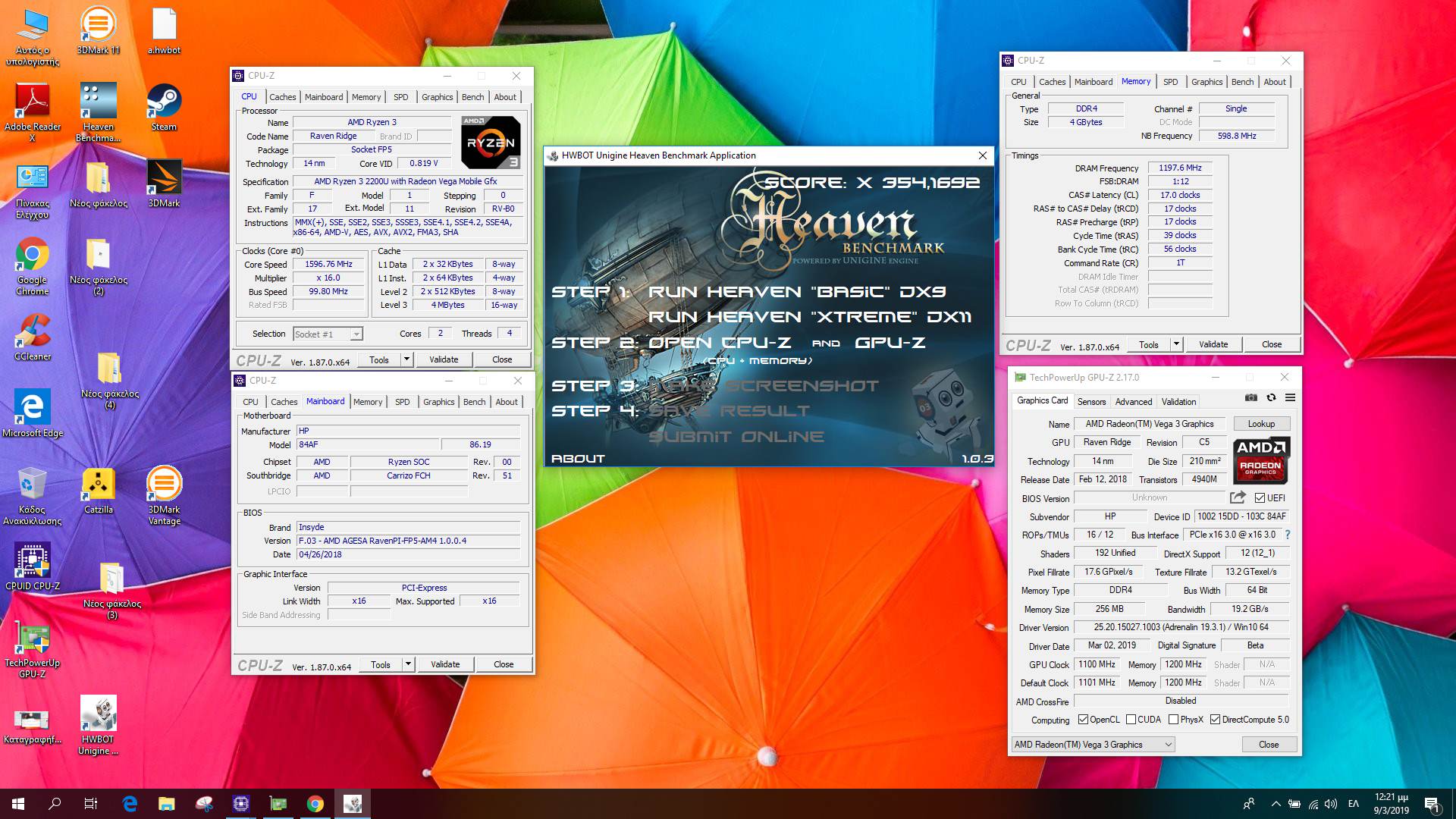Open HWBOT Unigine desktop shortcut
This screenshot has width=1456, height=819.
[98, 726]
